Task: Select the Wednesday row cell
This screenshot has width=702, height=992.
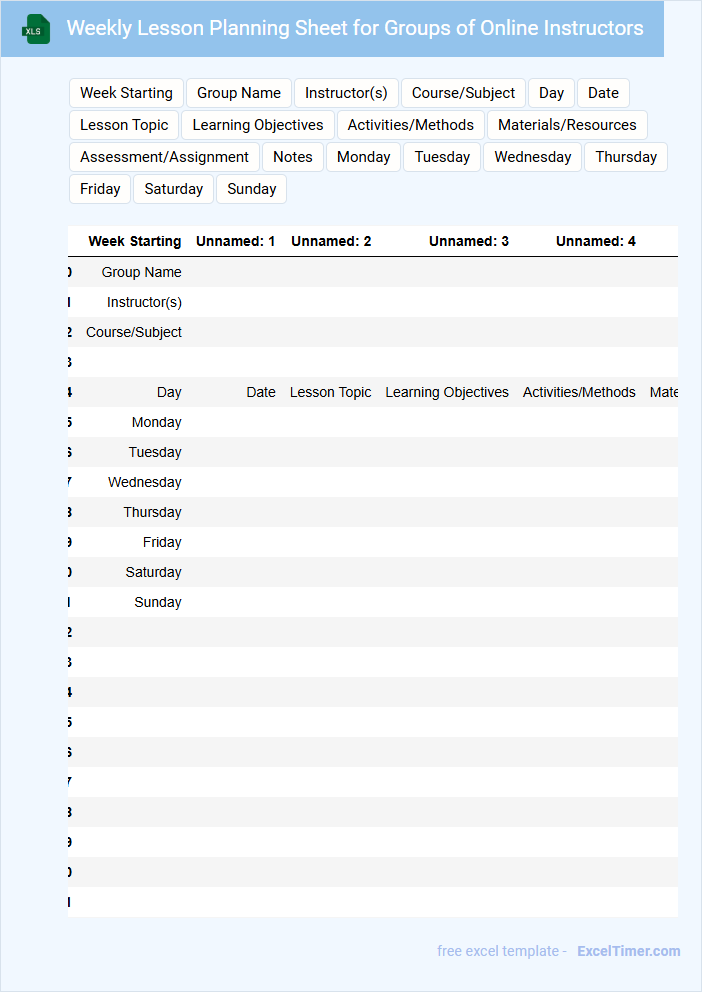Action: [145, 482]
